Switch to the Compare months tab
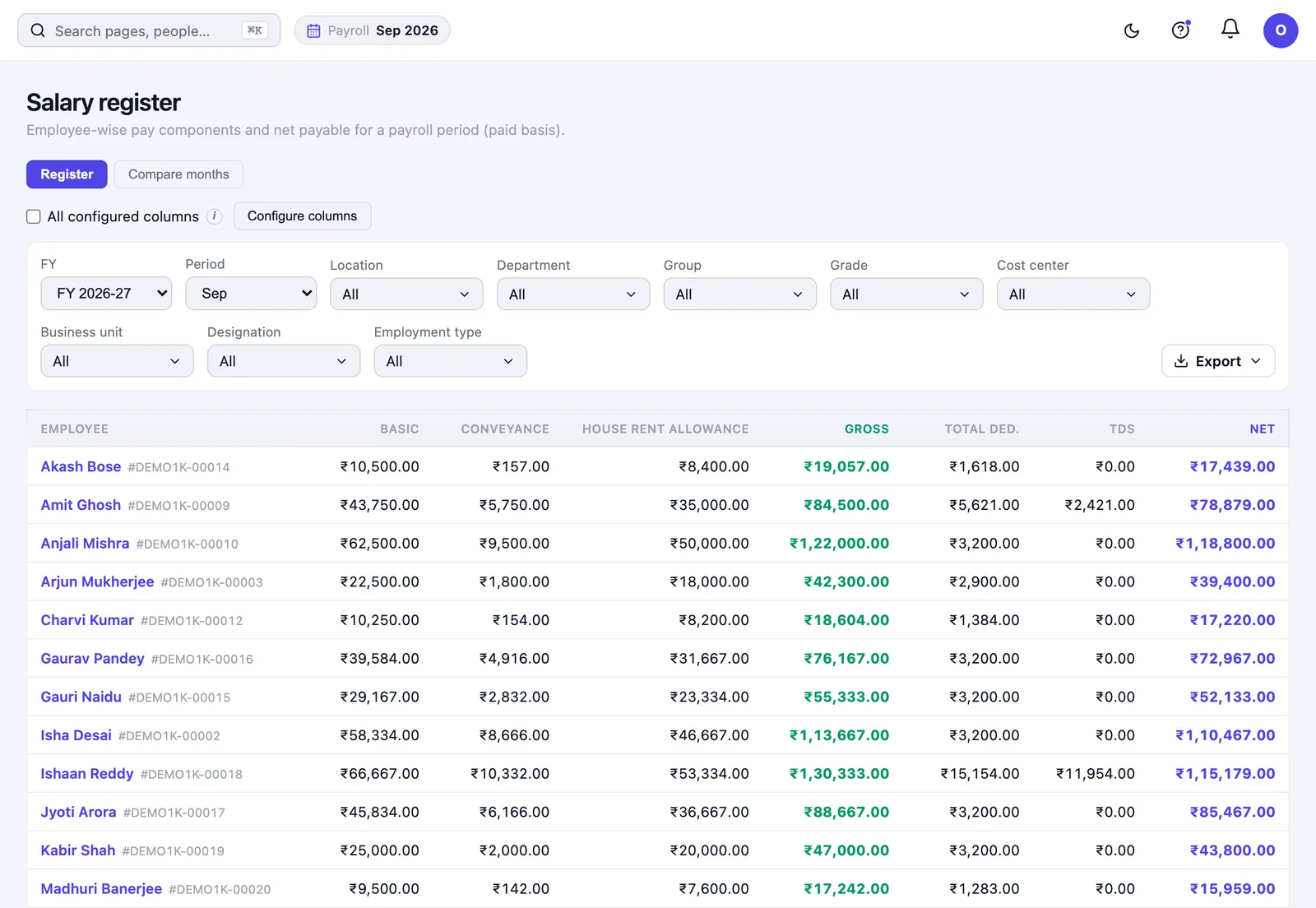Viewport: 1316px width, 908px height. [178, 174]
